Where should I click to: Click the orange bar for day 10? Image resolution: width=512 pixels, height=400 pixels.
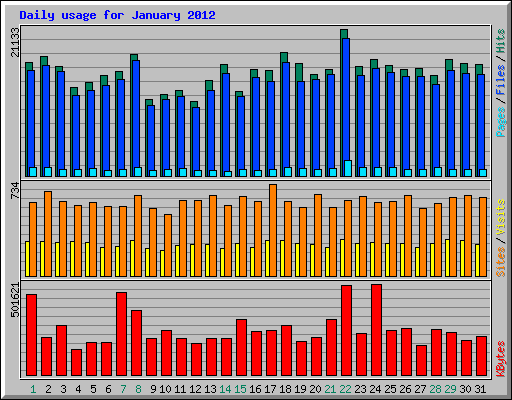(168, 245)
